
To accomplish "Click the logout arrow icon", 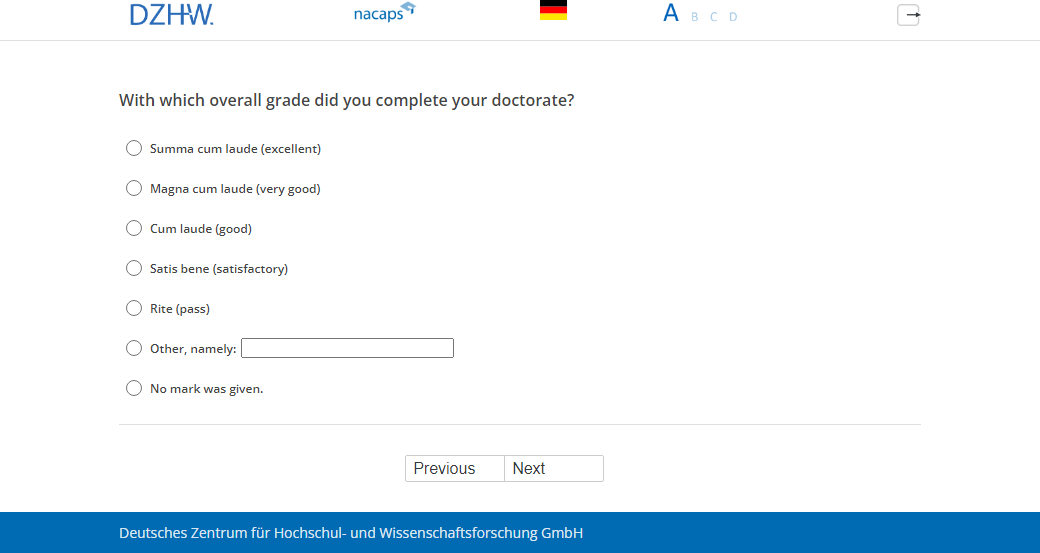I will coord(908,15).
